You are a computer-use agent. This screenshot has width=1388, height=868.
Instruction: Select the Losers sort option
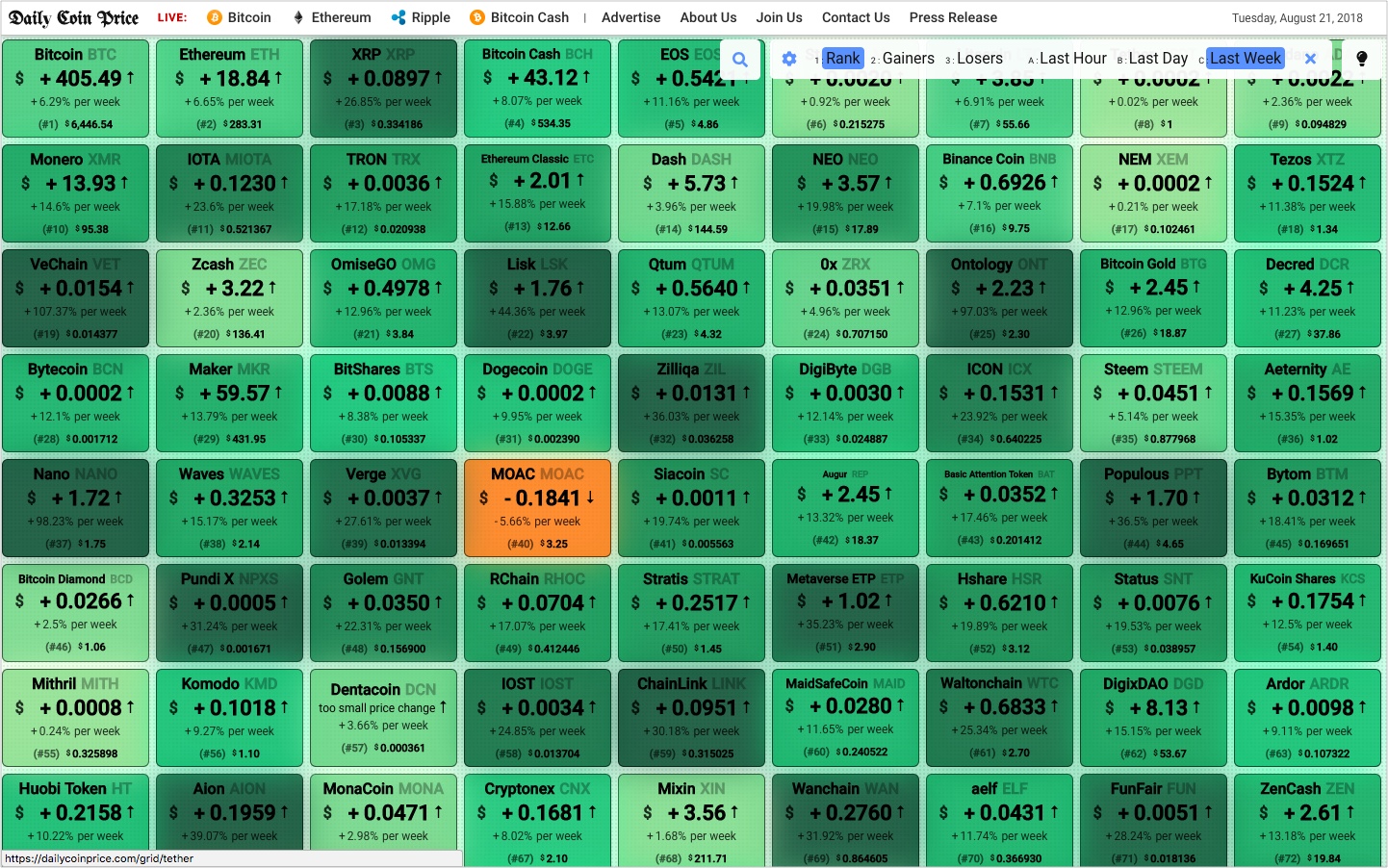980,59
